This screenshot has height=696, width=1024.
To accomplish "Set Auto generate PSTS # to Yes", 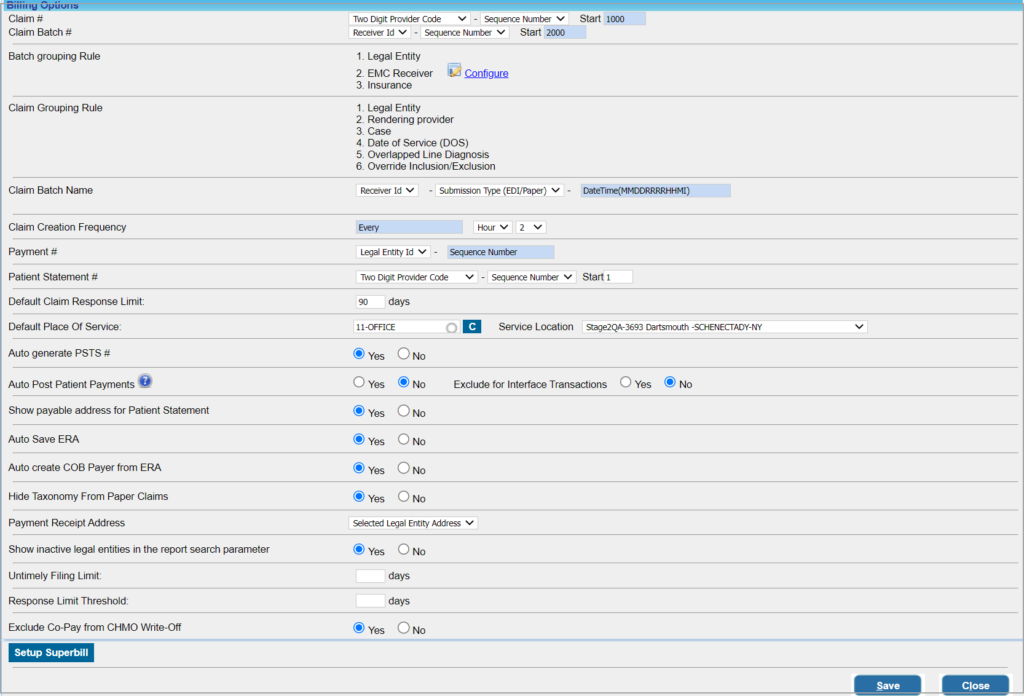I will 359,353.
